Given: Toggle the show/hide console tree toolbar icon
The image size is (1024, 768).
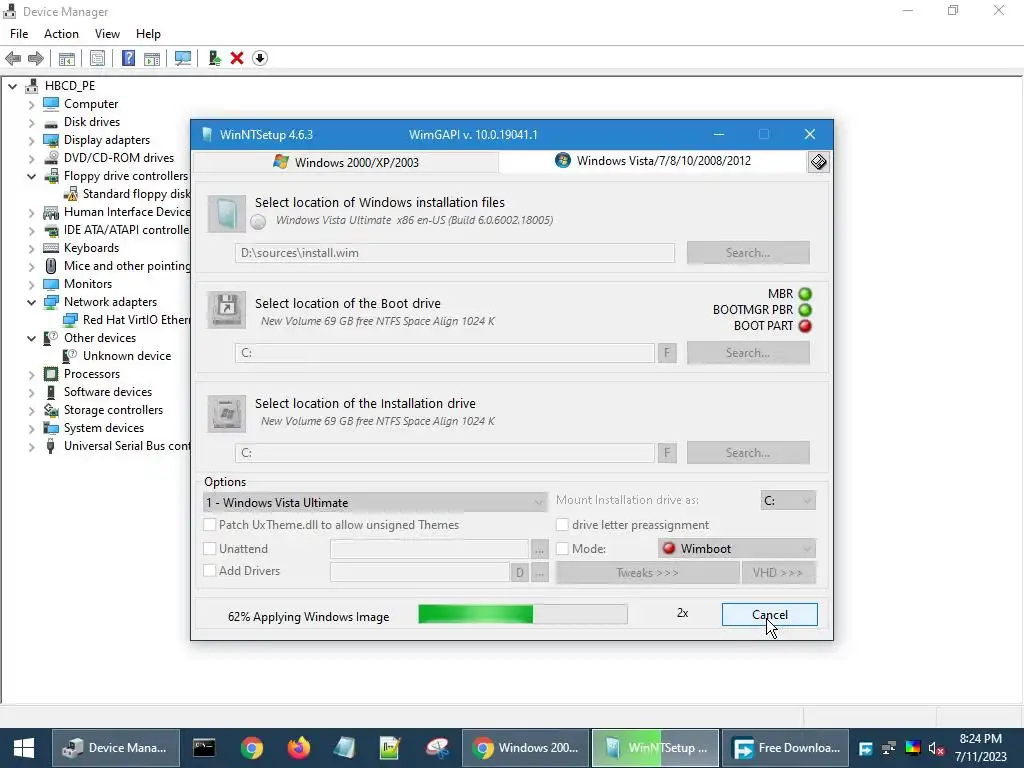Looking at the screenshot, I should [67, 59].
